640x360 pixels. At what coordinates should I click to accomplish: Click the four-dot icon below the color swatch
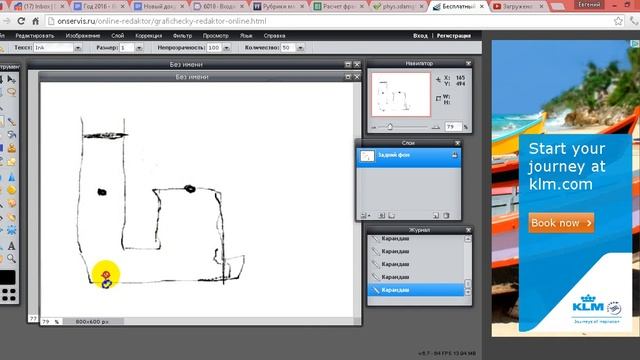pyautogui.click(x=9, y=295)
